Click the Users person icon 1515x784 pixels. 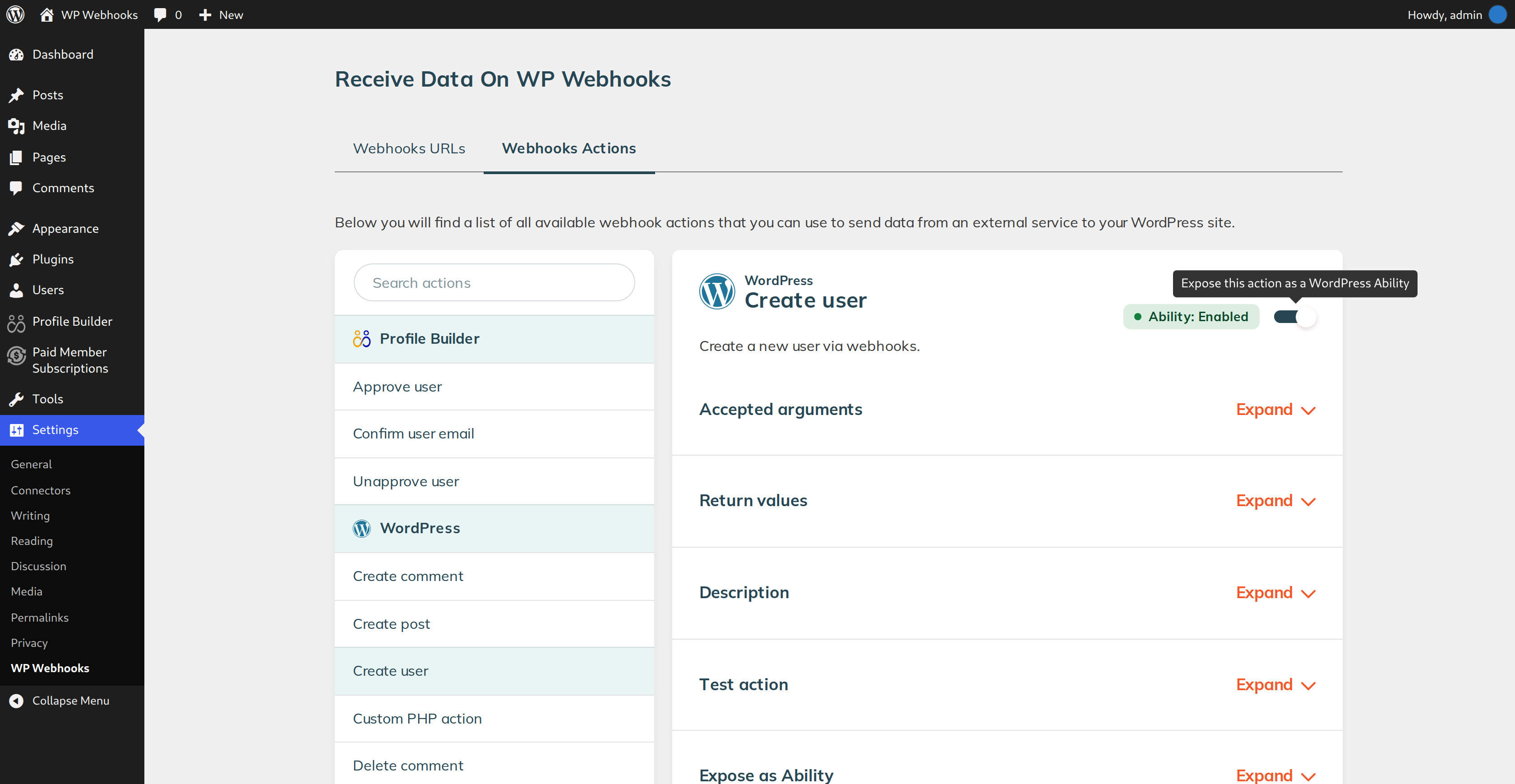pyautogui.click(x=16, y=290)
